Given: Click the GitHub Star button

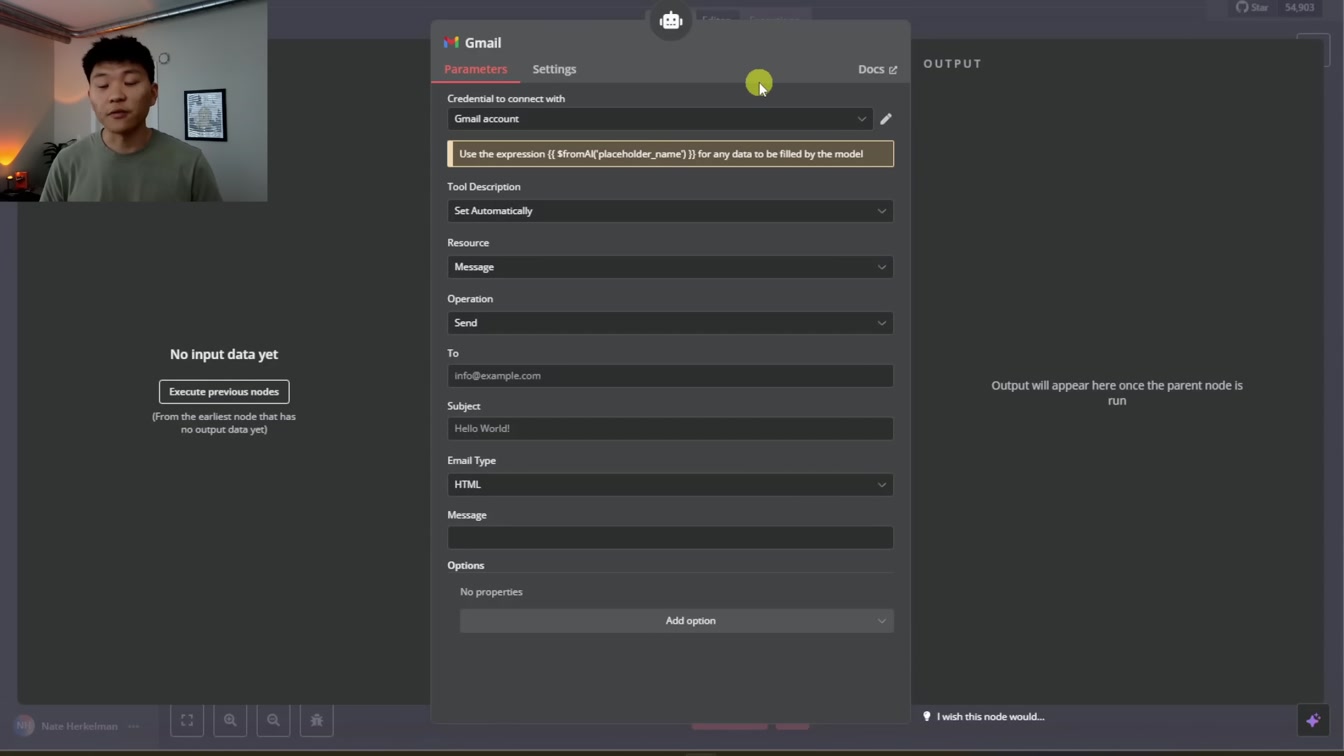Looking at the screenshot, I should (1252, 7).
